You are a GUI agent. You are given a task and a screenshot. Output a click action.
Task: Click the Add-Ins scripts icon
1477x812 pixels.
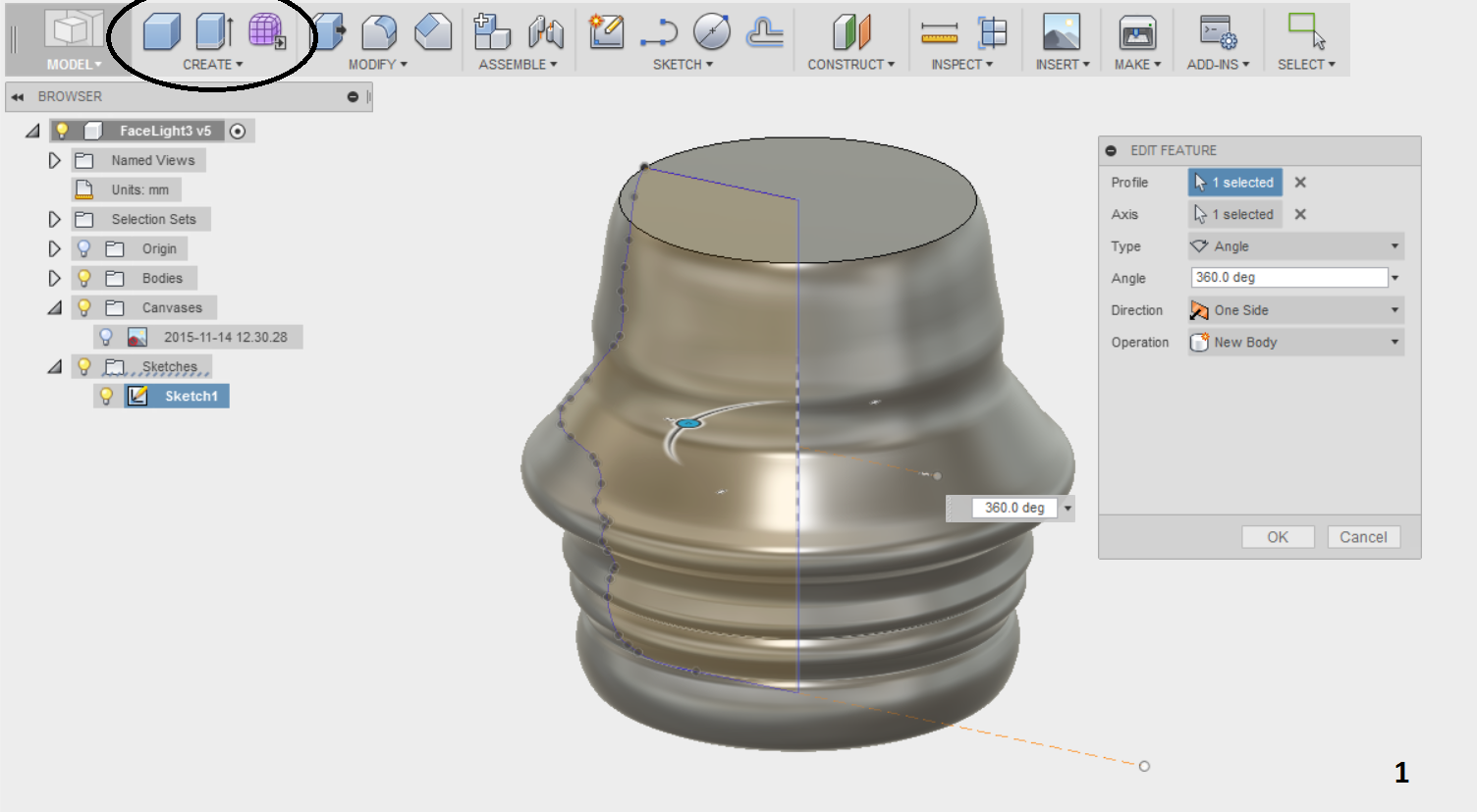click(1218, 31)
